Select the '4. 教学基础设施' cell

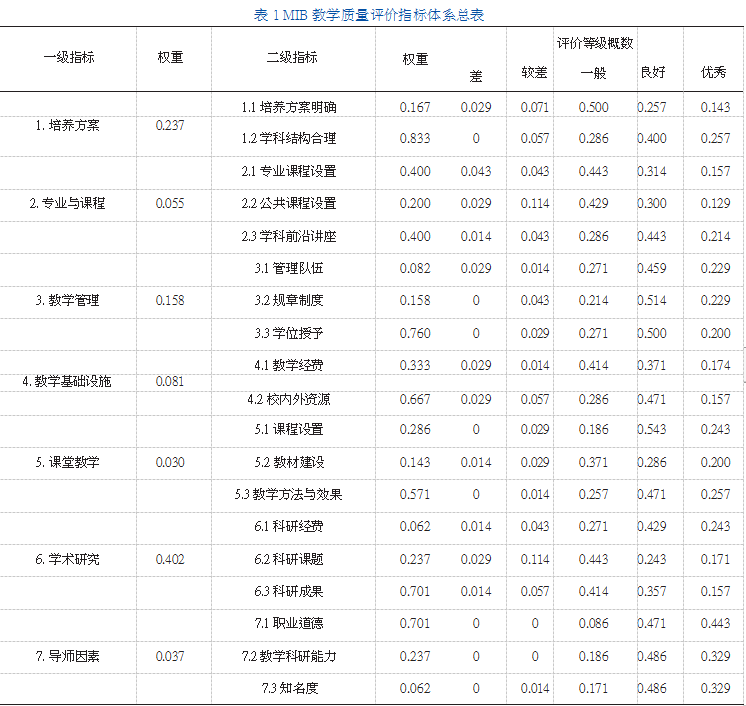pos(68,382)
